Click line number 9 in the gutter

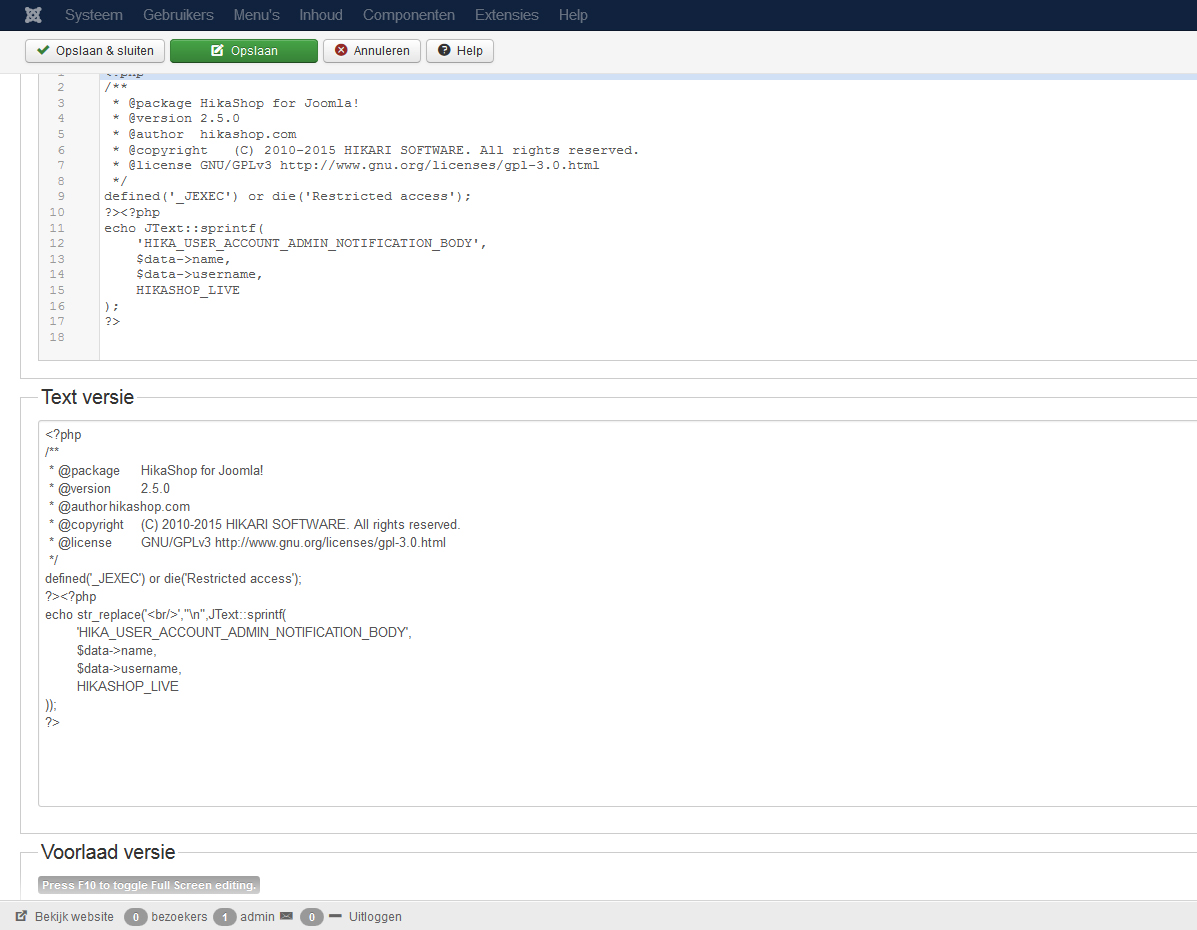(x=60, y=196)
